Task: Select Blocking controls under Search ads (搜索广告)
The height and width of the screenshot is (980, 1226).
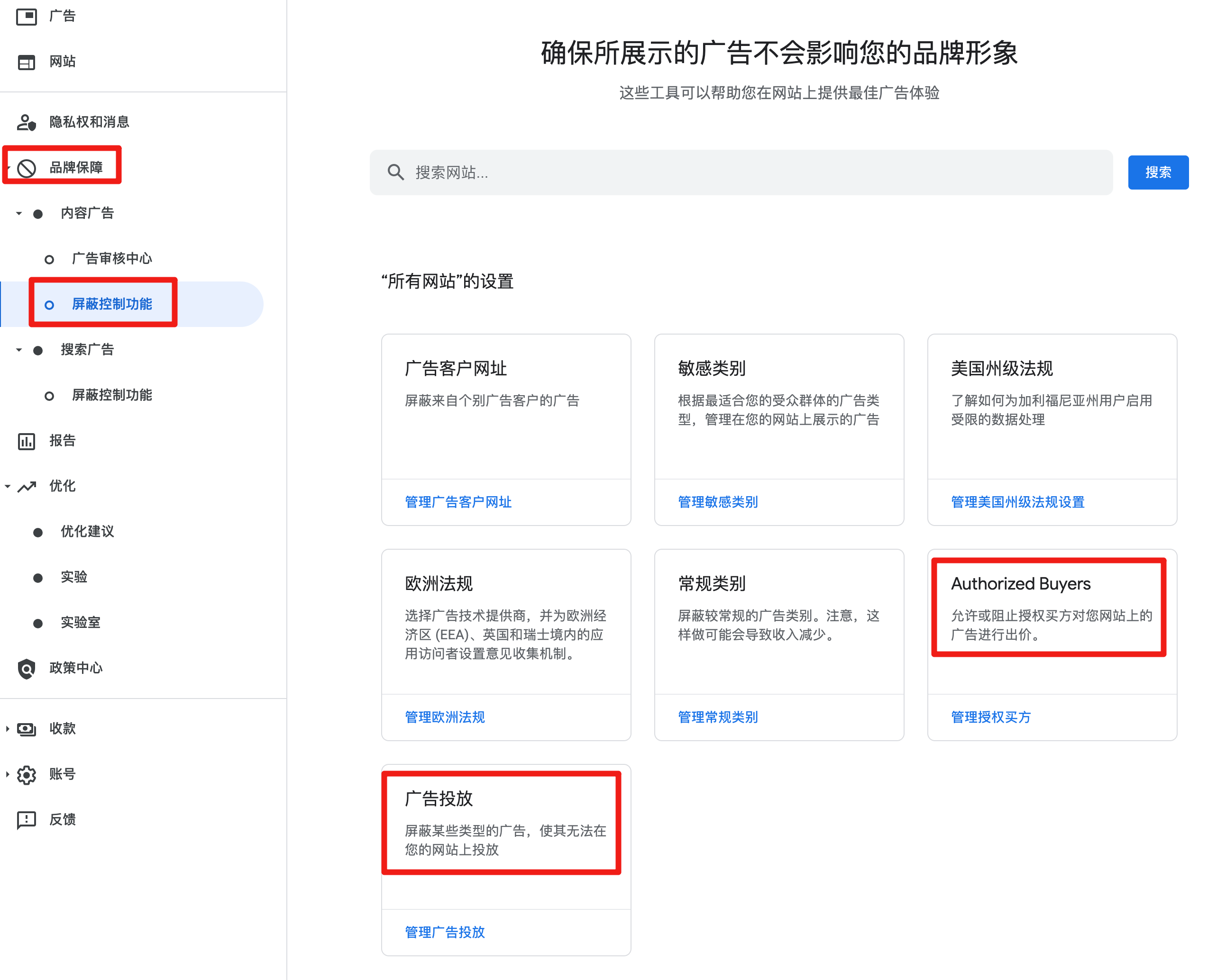Action: (112, 396)
